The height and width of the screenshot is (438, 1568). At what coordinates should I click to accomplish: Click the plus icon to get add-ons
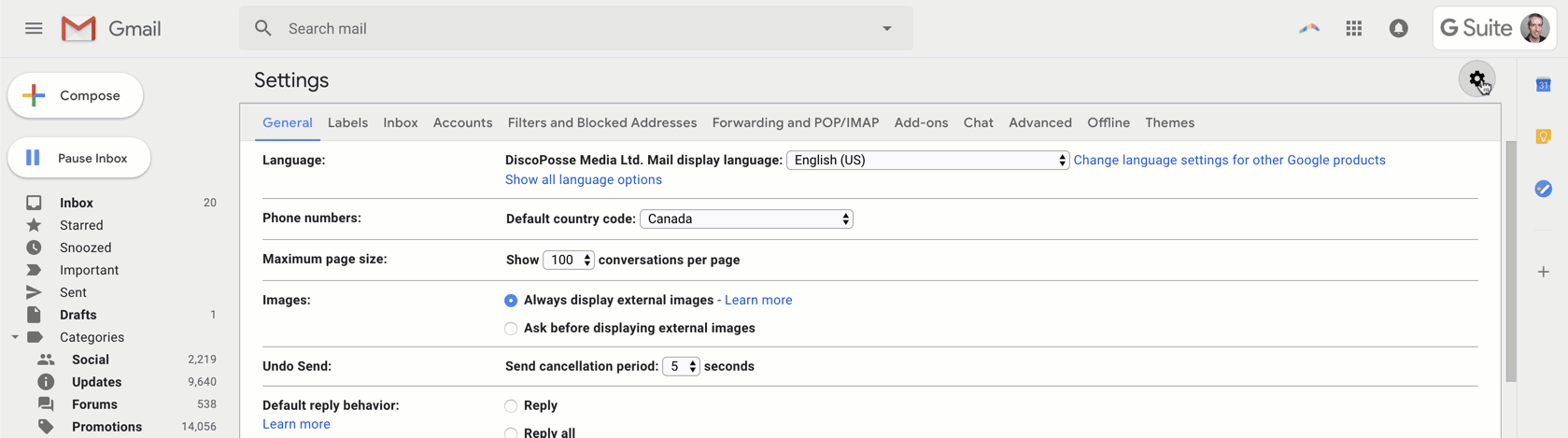pos(1543,272)
